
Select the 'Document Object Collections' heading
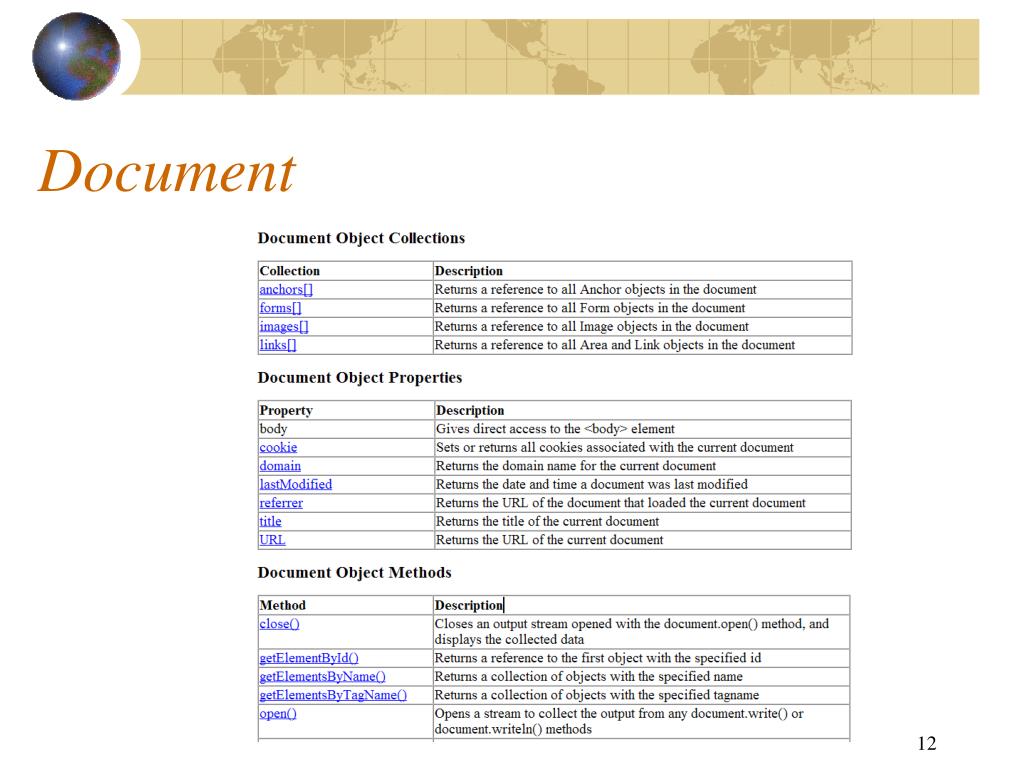click(x=361, y=238)
